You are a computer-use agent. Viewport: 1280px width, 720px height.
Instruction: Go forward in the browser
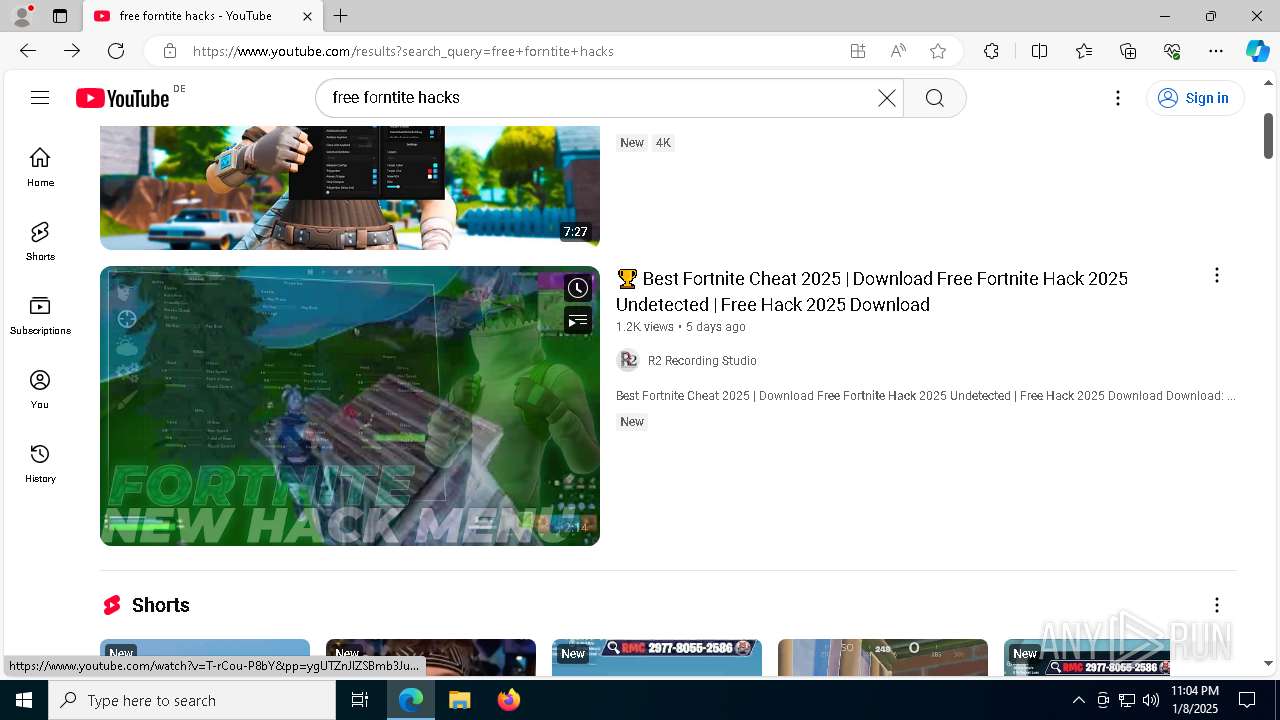(x=72, y=51)
